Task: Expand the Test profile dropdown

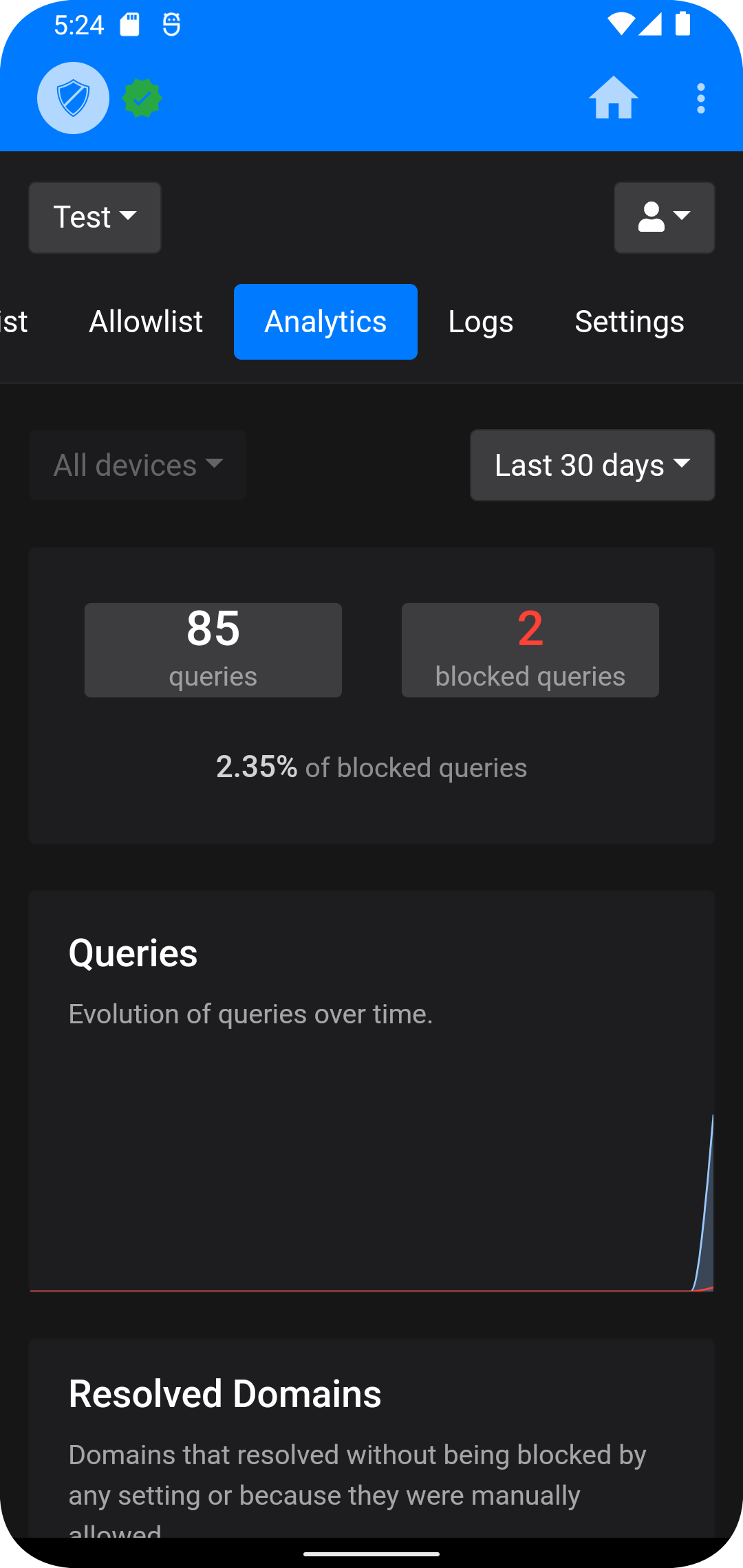Action: tap(95, 217)
